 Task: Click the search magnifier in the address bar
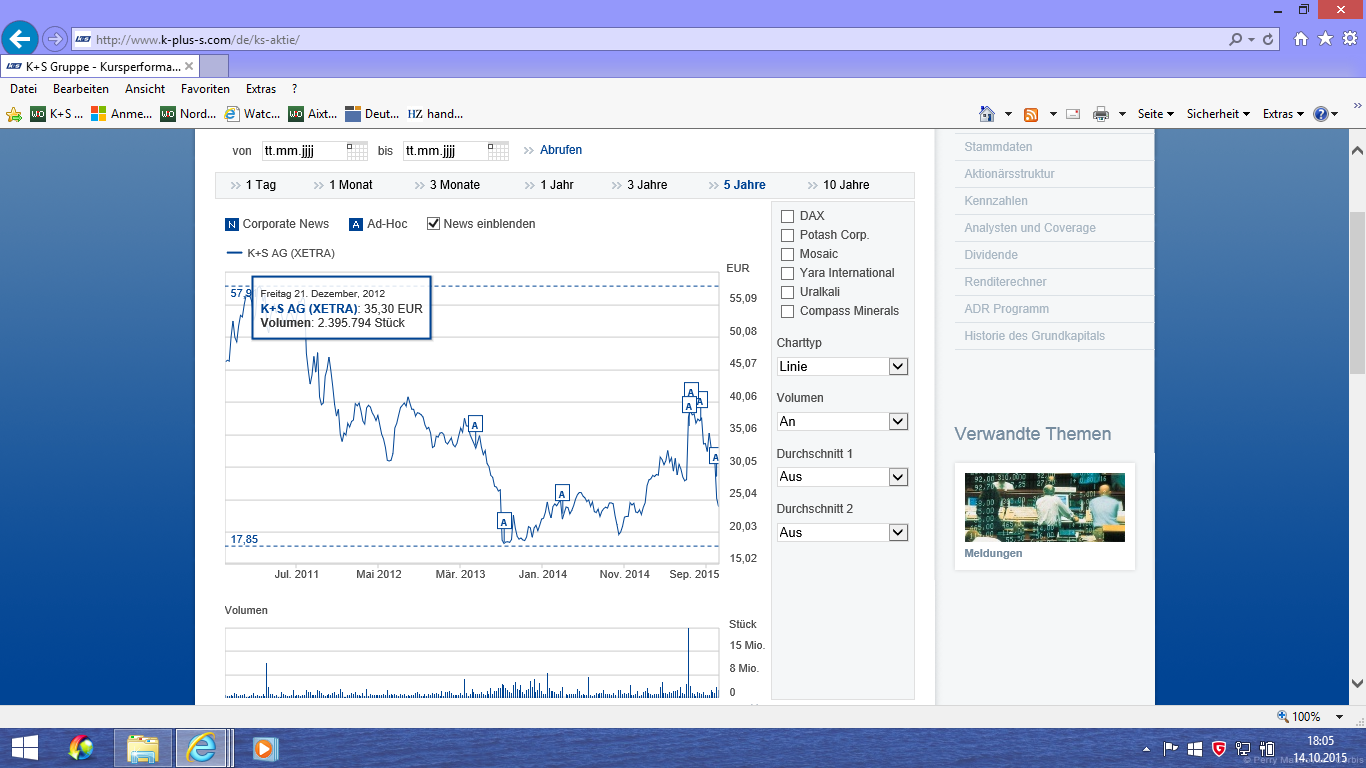coord(1236,40)
